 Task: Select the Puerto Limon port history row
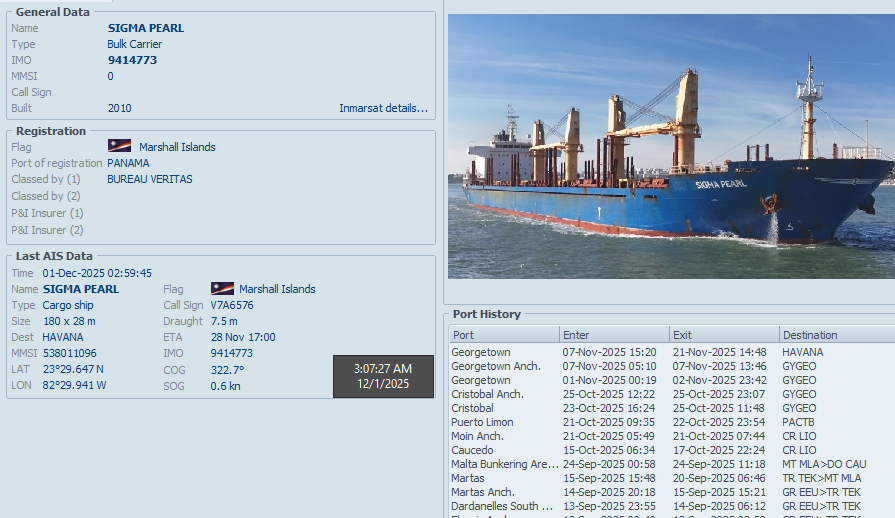coord(672,422)
